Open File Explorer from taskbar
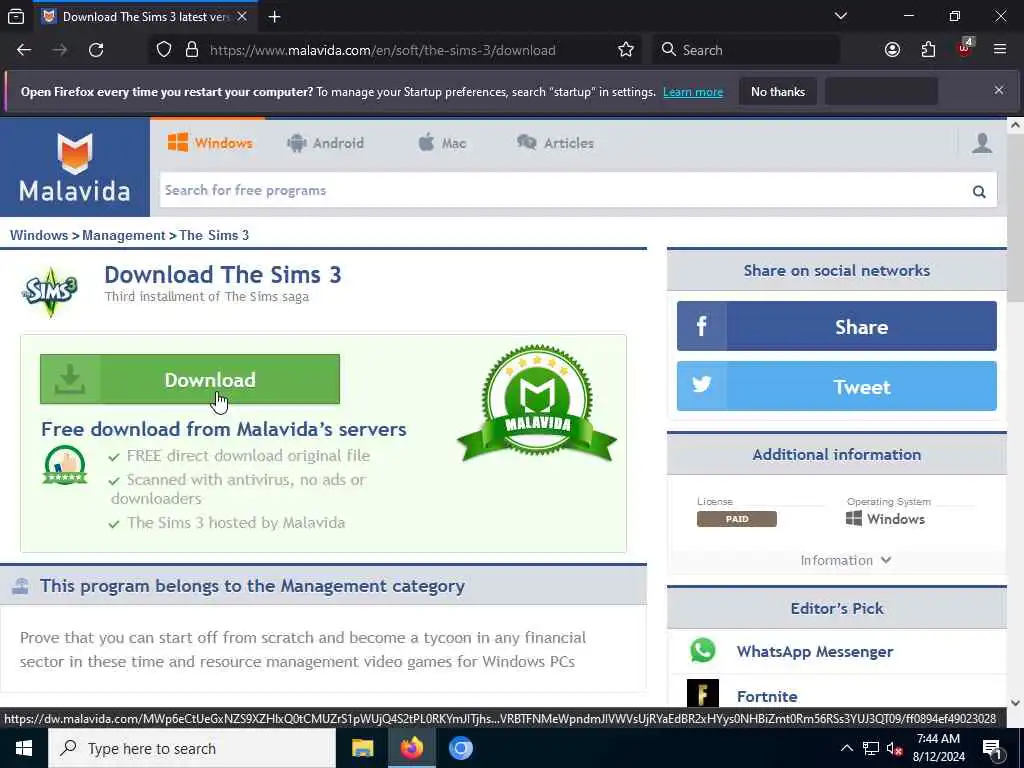1024x768 pixels. pos(362,748)
